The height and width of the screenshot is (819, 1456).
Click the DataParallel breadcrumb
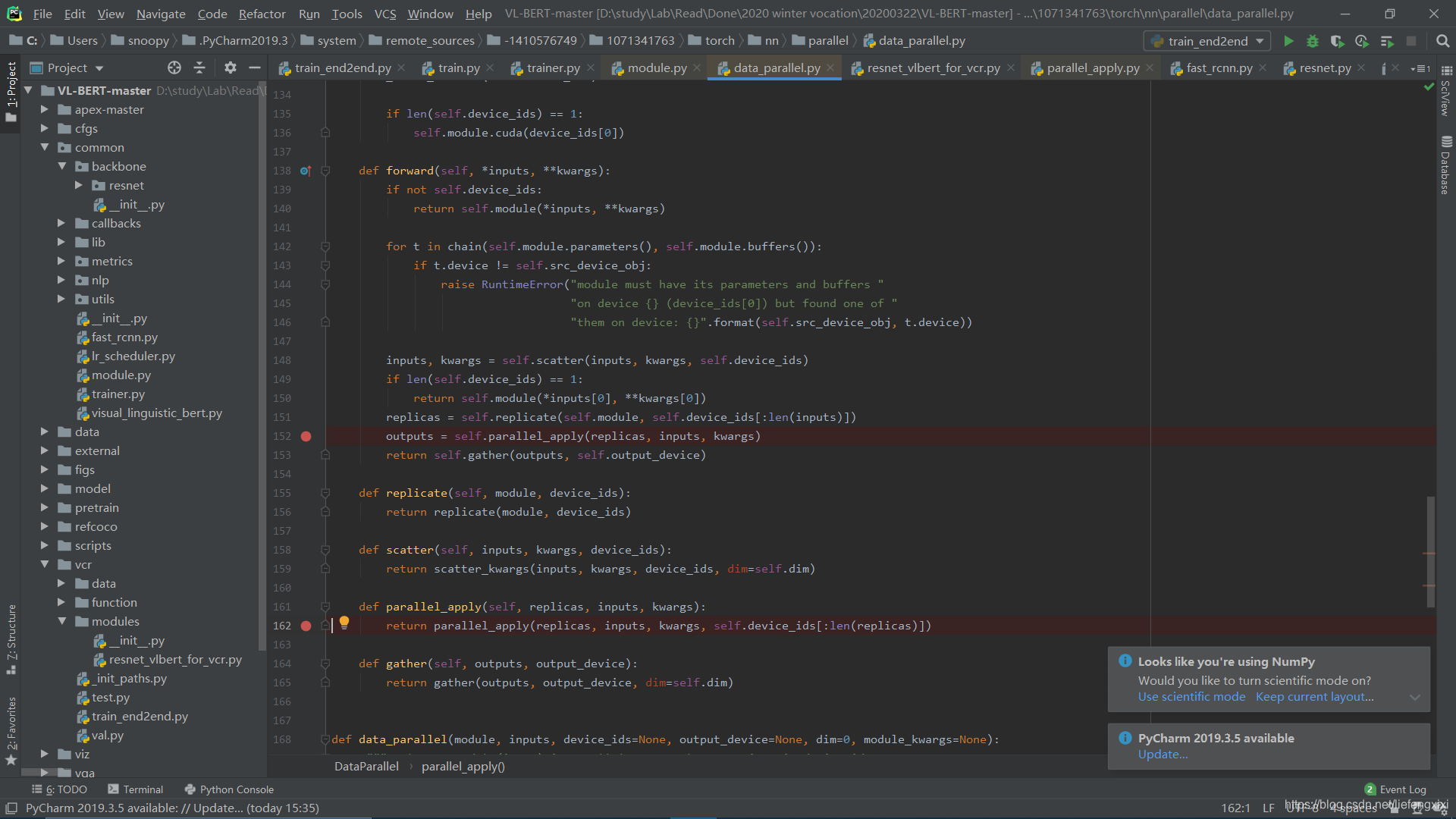pyautogui.click(x=366, y=767)
